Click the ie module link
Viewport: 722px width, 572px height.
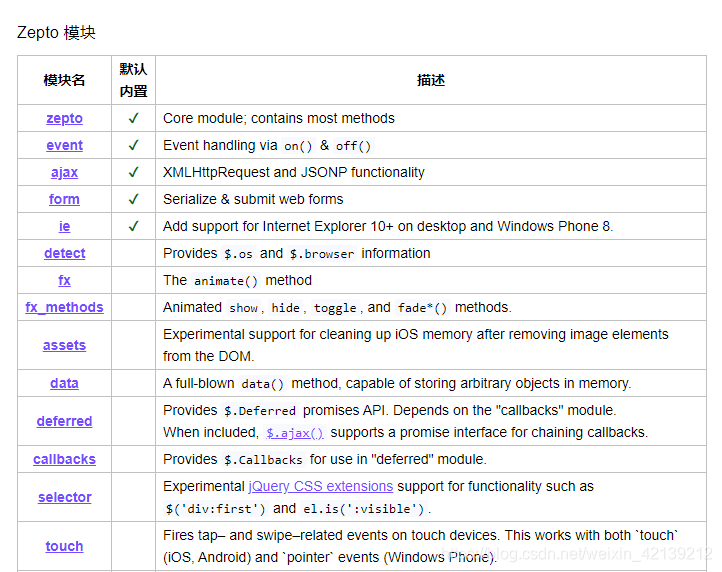tap(64, 226)
